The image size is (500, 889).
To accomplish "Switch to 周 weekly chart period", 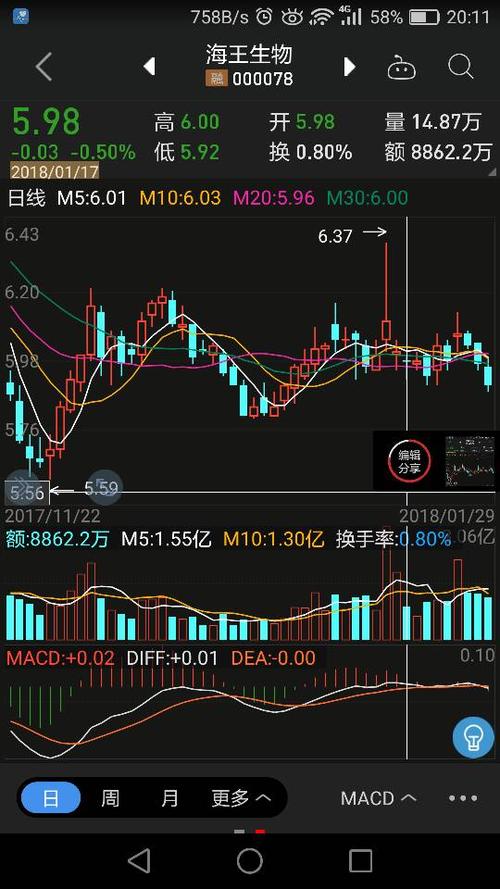I will [x=110, y=798].
